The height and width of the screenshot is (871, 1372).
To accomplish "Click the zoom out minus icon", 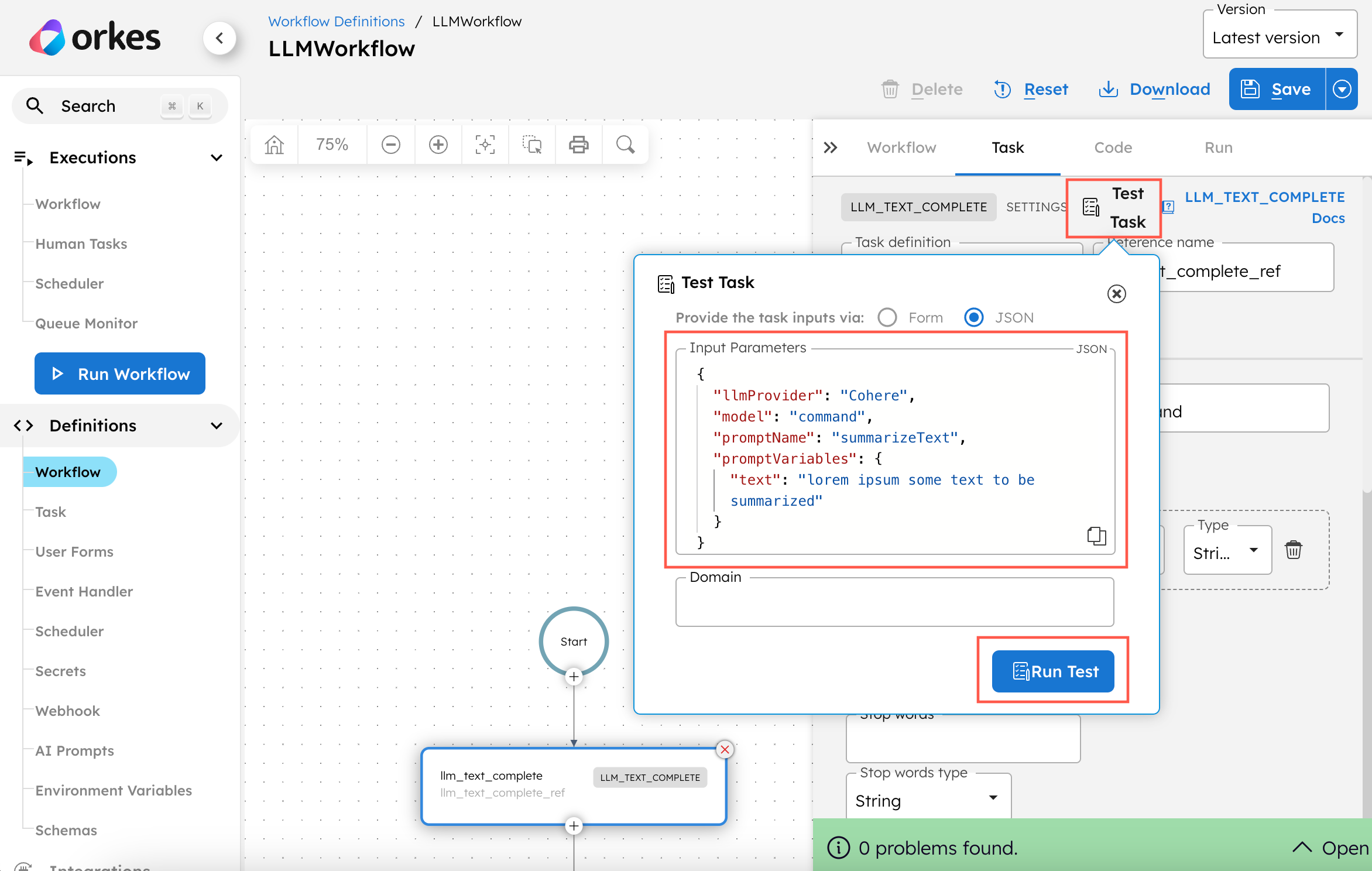I will click(x=391, y=145).
